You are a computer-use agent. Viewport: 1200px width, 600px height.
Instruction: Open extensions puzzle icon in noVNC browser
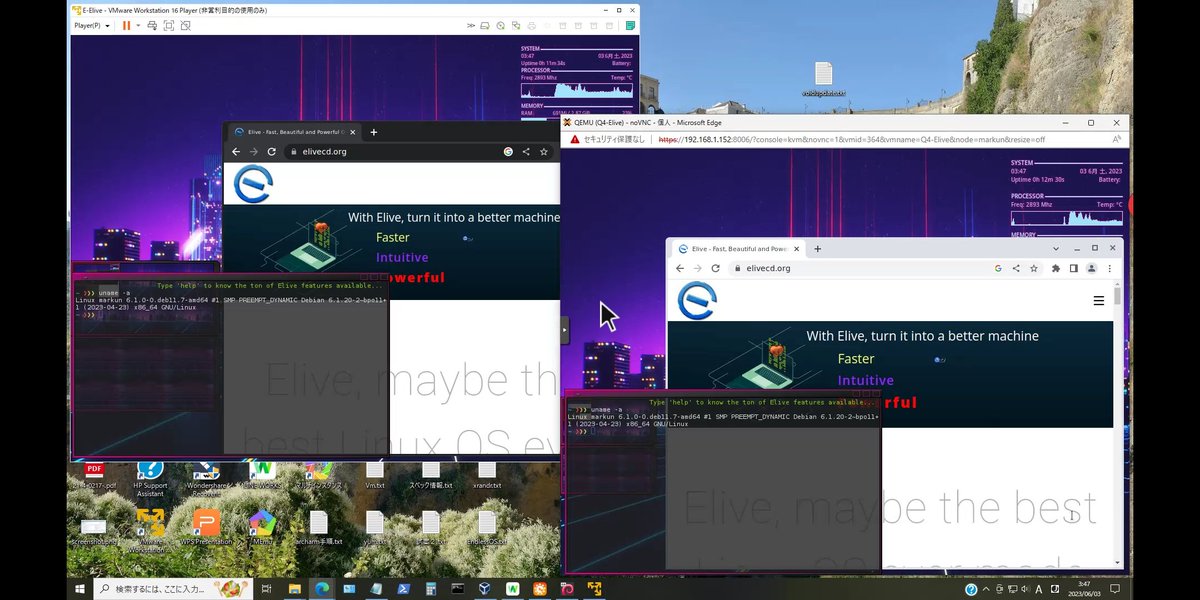pyautogui.click(x=1056, y=268)
